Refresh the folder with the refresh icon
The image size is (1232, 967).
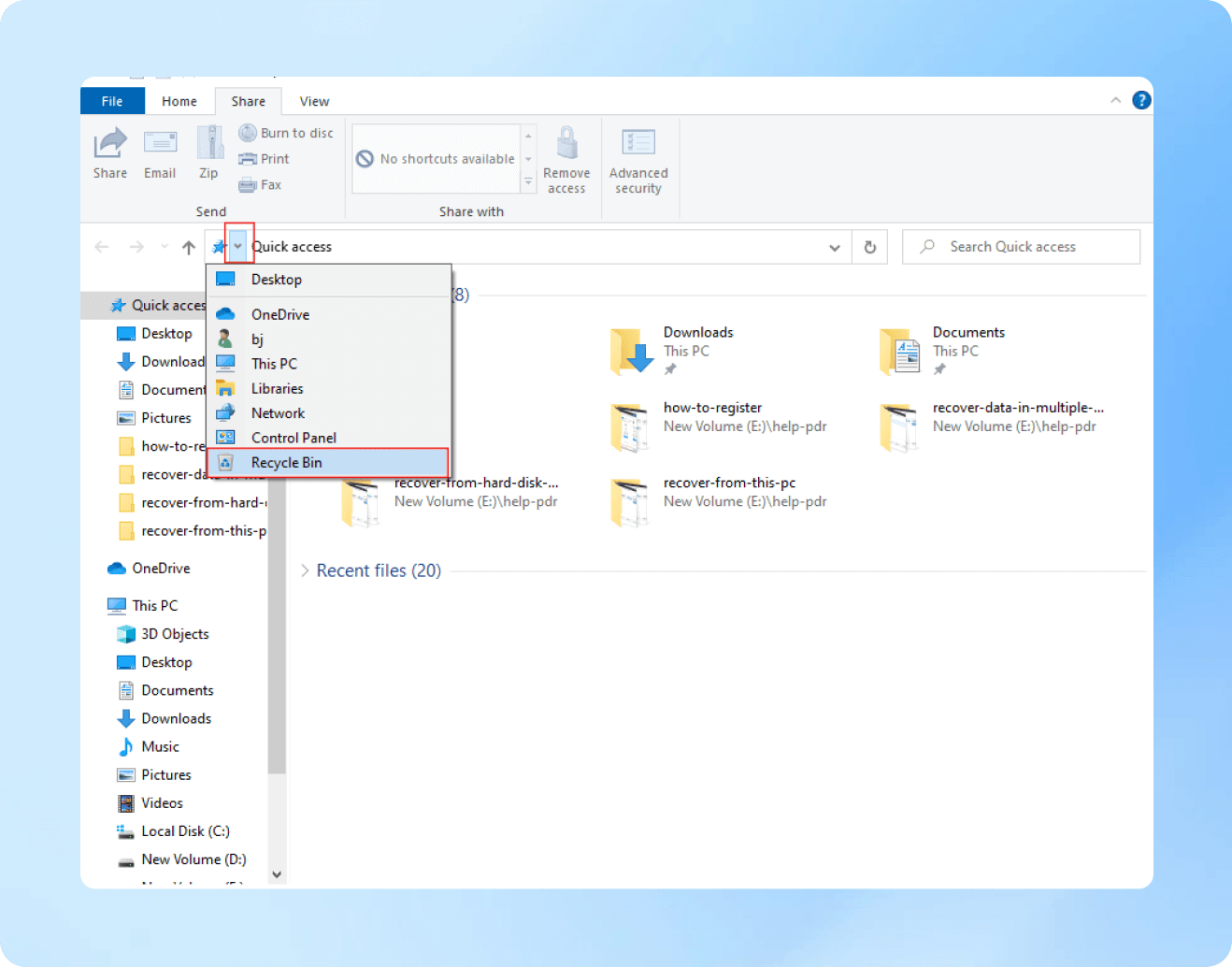click(869, 246)
